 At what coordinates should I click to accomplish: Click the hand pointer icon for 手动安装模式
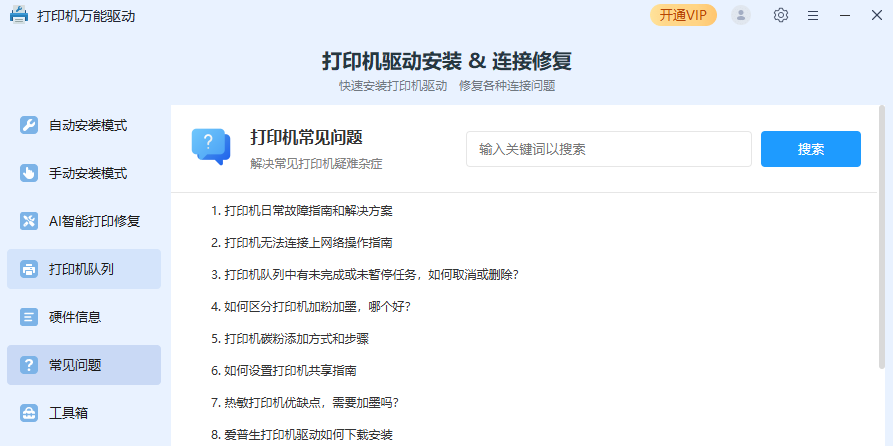(29, 173)
